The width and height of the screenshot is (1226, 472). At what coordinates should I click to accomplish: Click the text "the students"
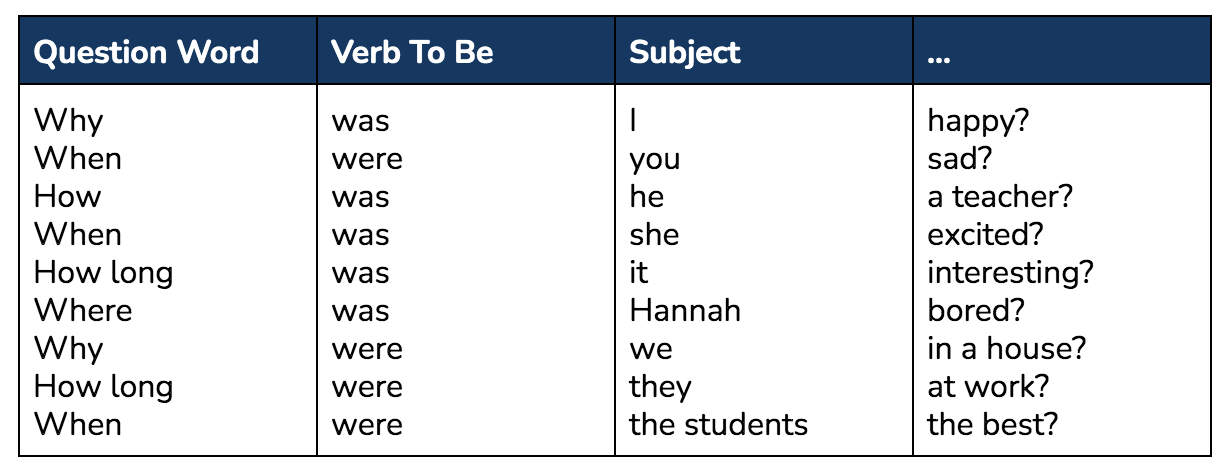tap(718, 424)
